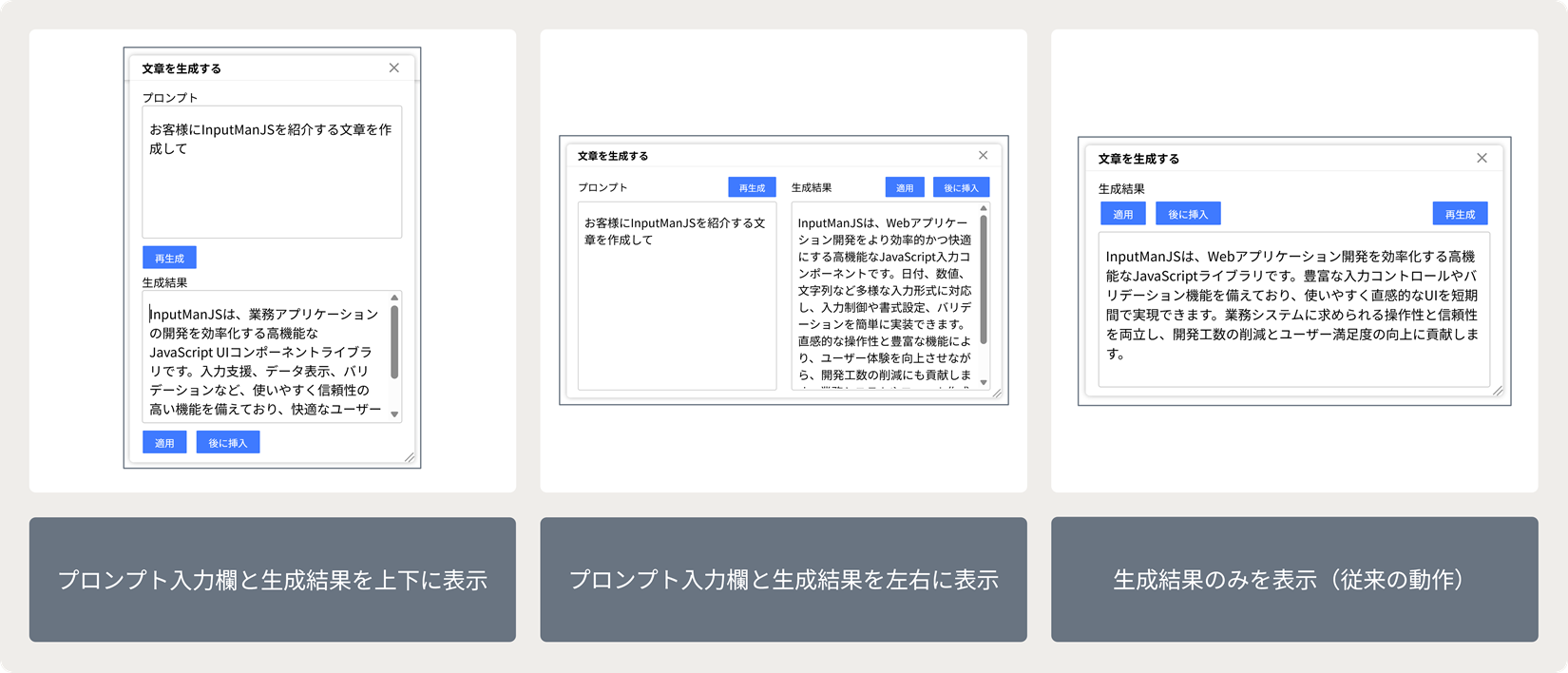Focus prompt text area in side-by-side dialog
Screen dimensions: 1568x673
677,296
